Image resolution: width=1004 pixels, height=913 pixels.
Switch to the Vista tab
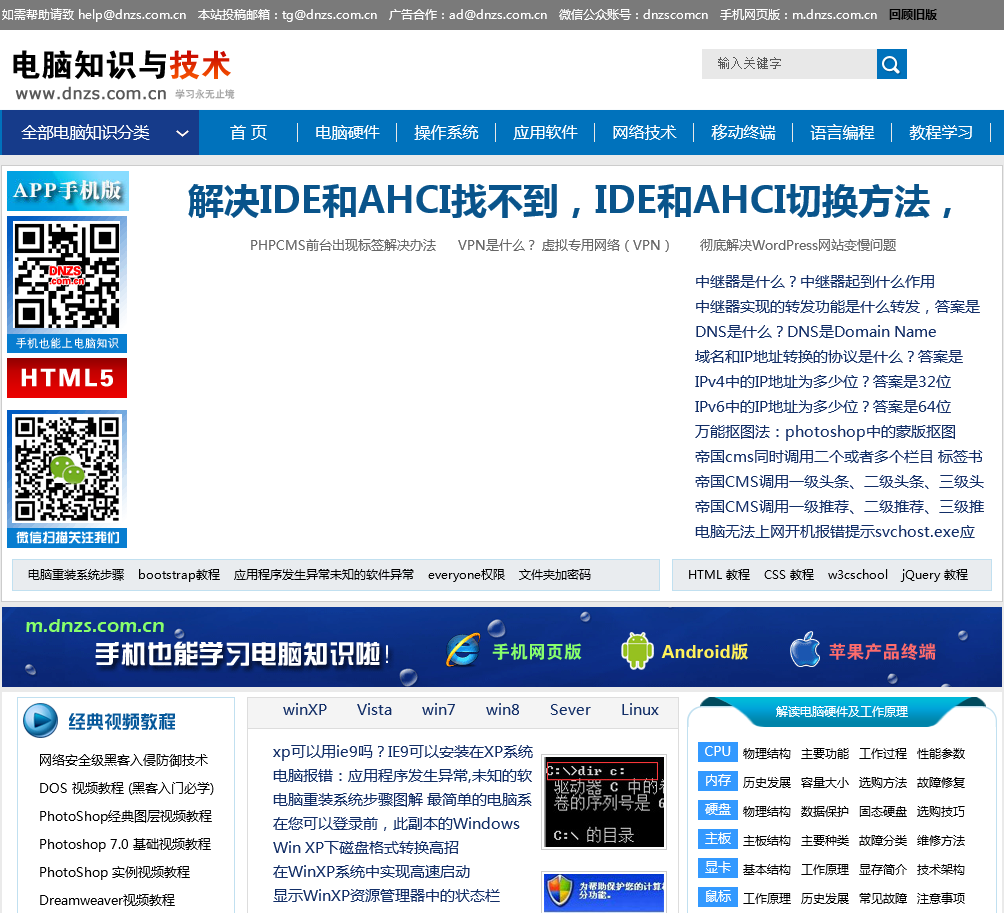374,709
